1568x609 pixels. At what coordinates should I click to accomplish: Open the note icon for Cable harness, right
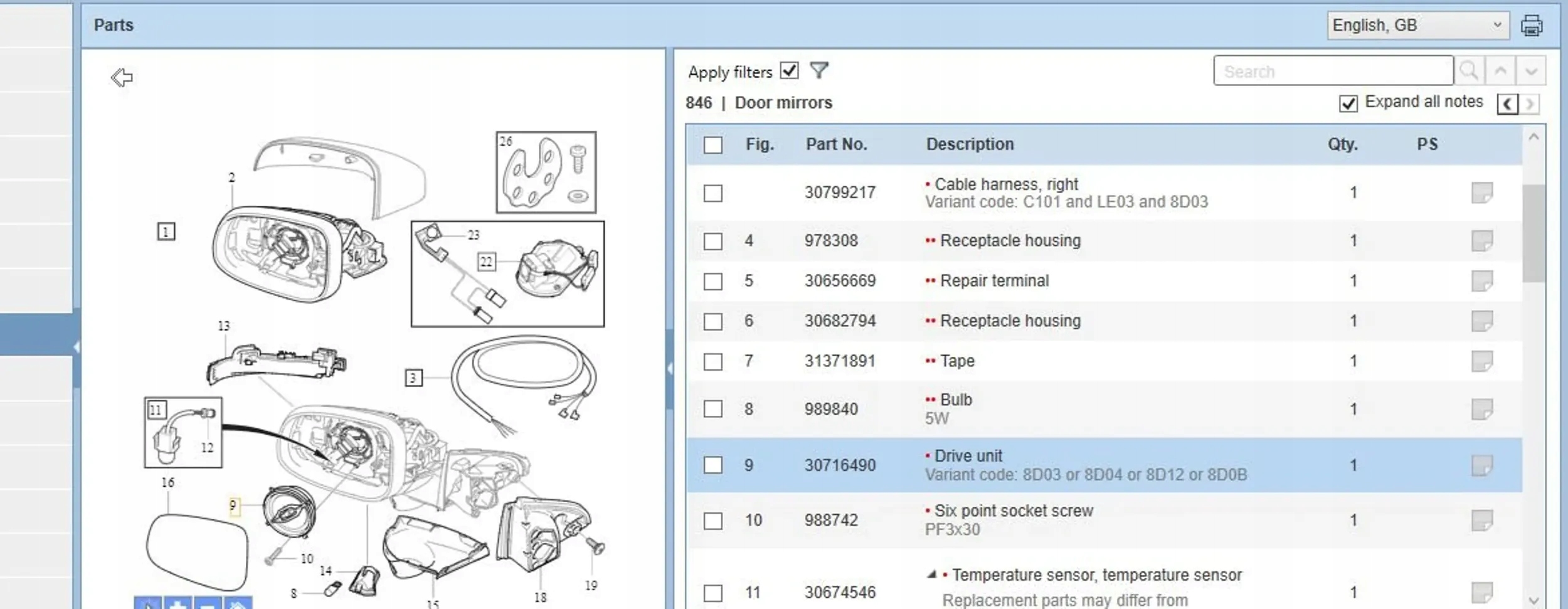pyautogui.click(x=1482, y=193)
